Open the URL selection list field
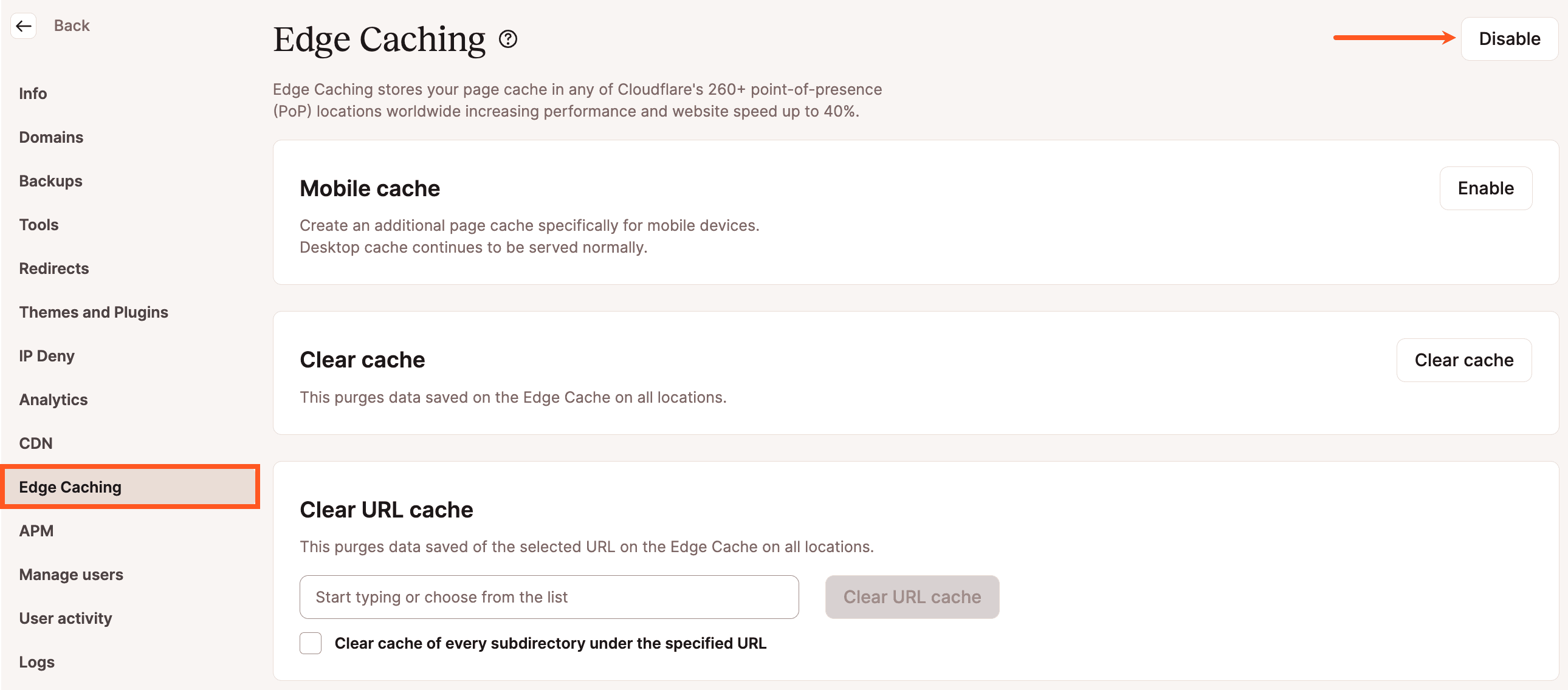 [548, 597]
